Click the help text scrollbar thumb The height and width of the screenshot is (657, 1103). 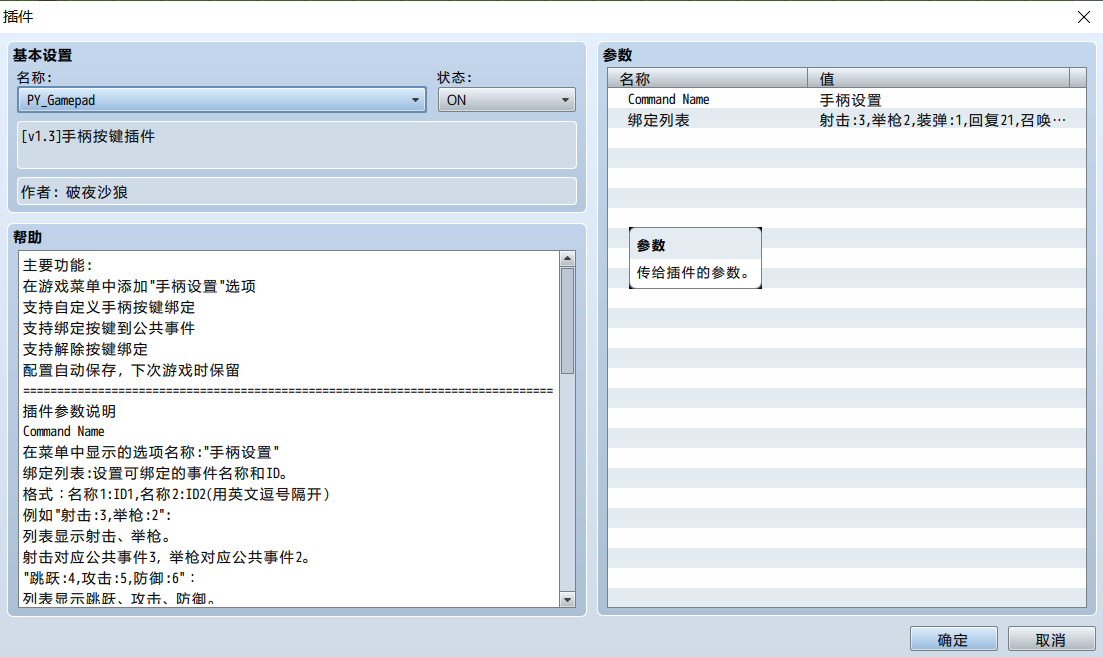click(x=567, y=321)
